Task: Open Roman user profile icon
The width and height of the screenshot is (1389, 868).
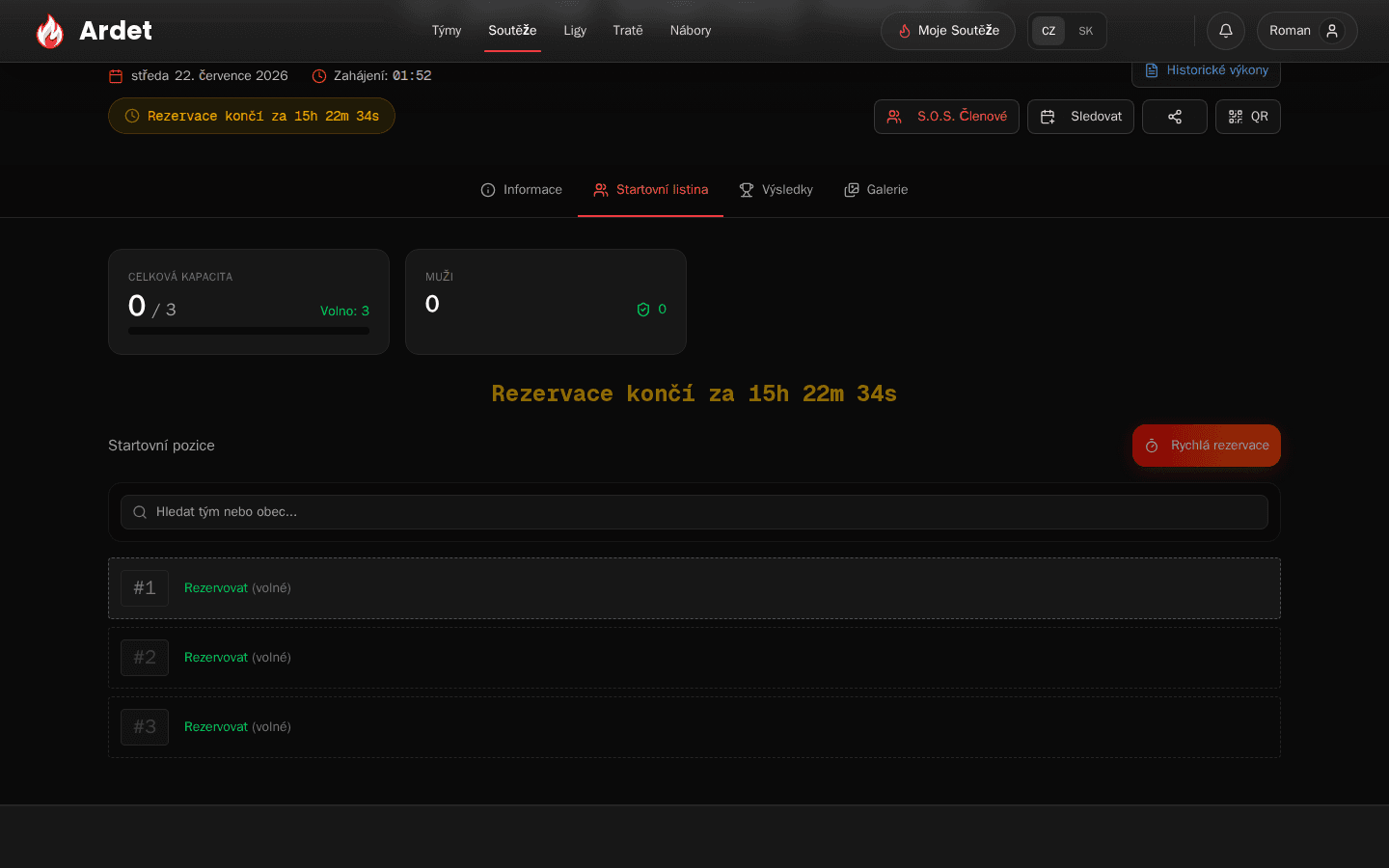Action: pyautogui.click(x=1332, y=31)
